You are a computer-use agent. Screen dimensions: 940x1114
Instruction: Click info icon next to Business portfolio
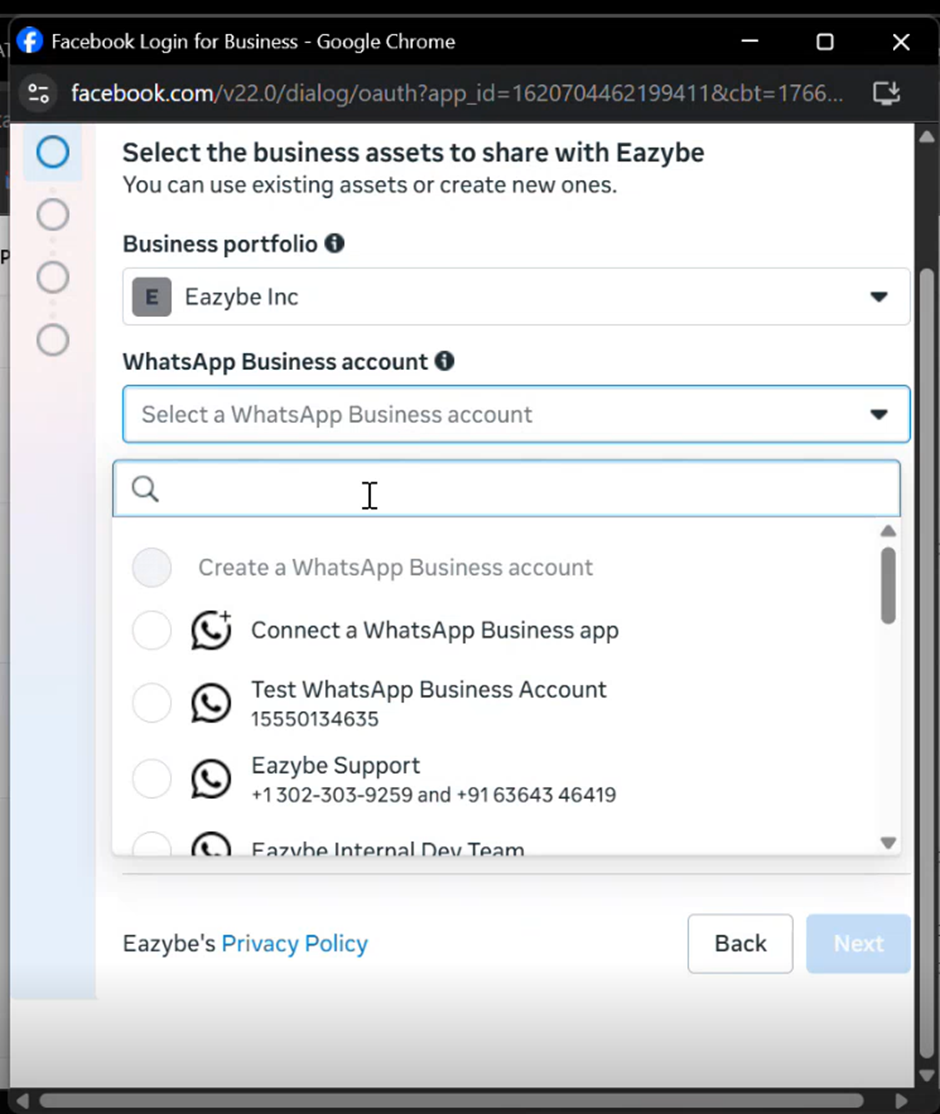click(335, 244)
